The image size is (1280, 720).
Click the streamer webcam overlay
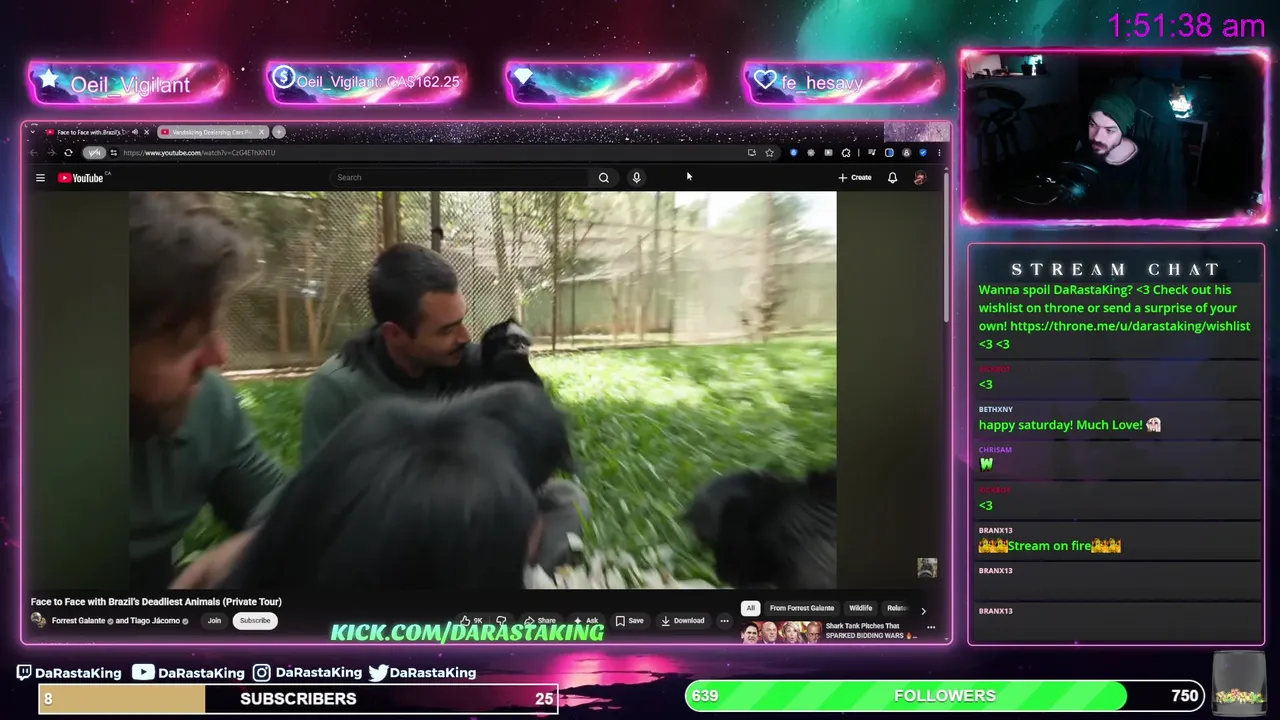[x=1114, y=136]
